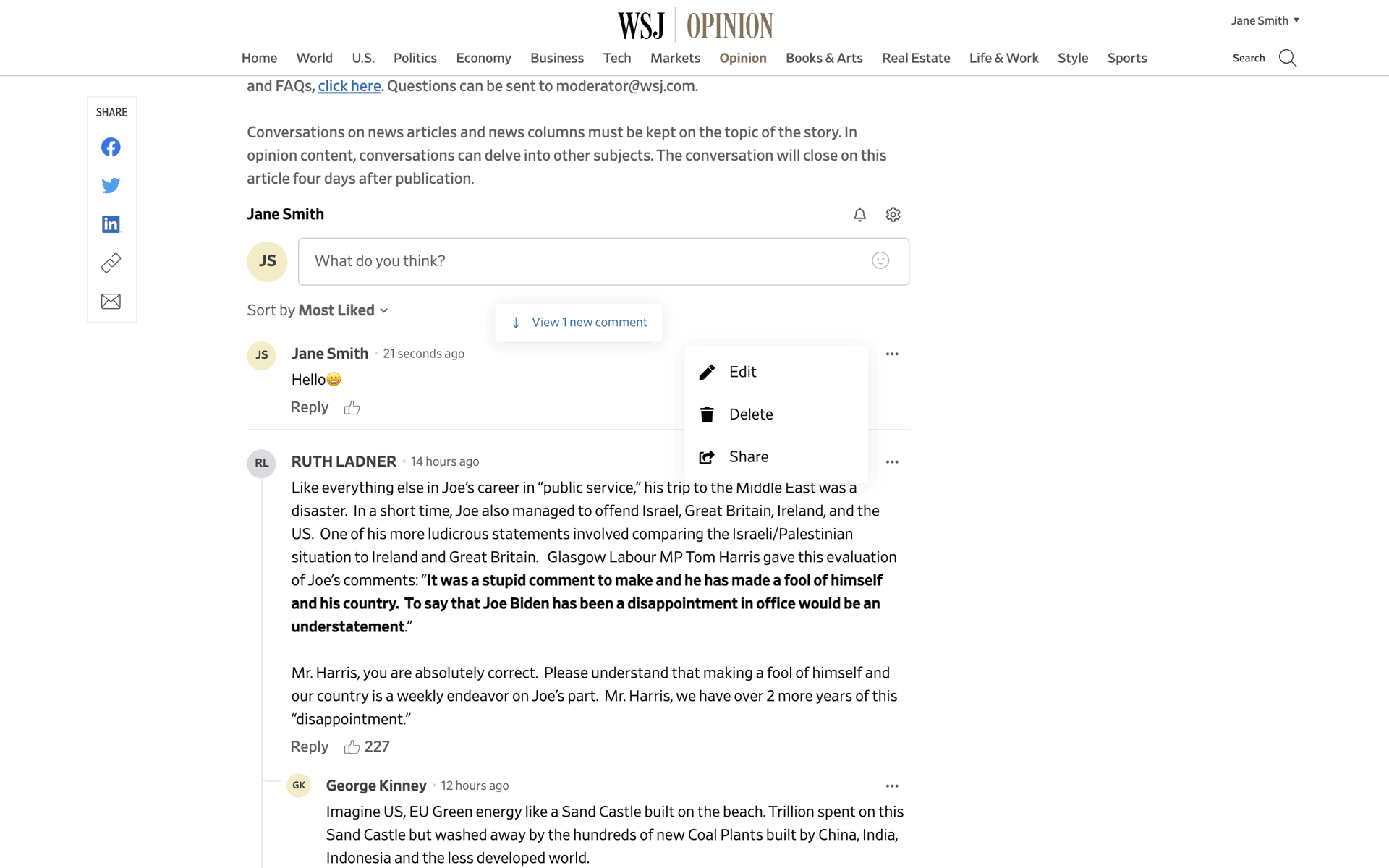Viewport: 1389px width, 868px height.
Task: Click Ruth Ladner's RL avatar
Action: [x=261, y=463]
